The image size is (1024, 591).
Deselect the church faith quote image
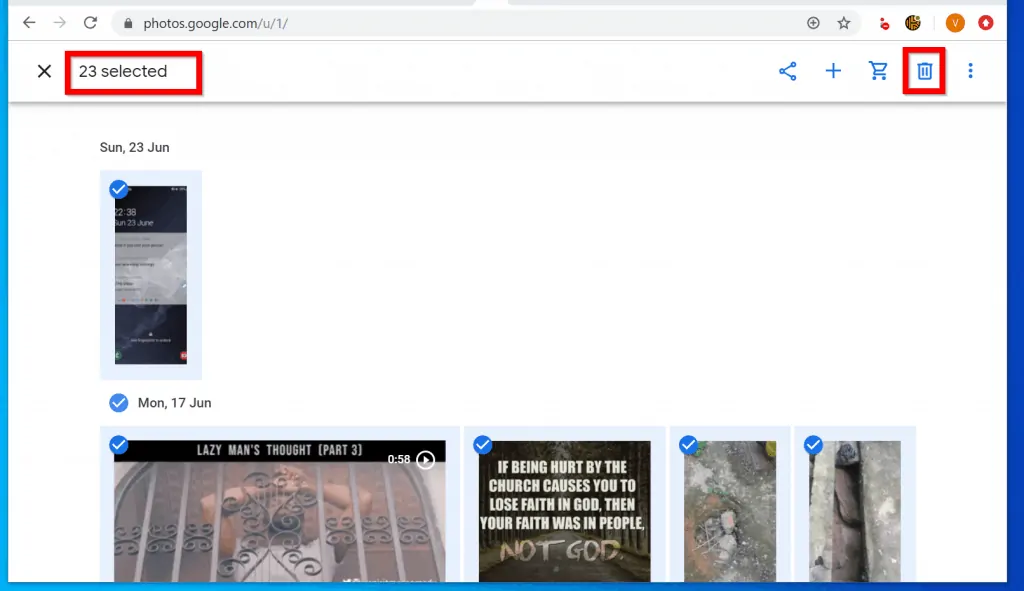(482, 445)
